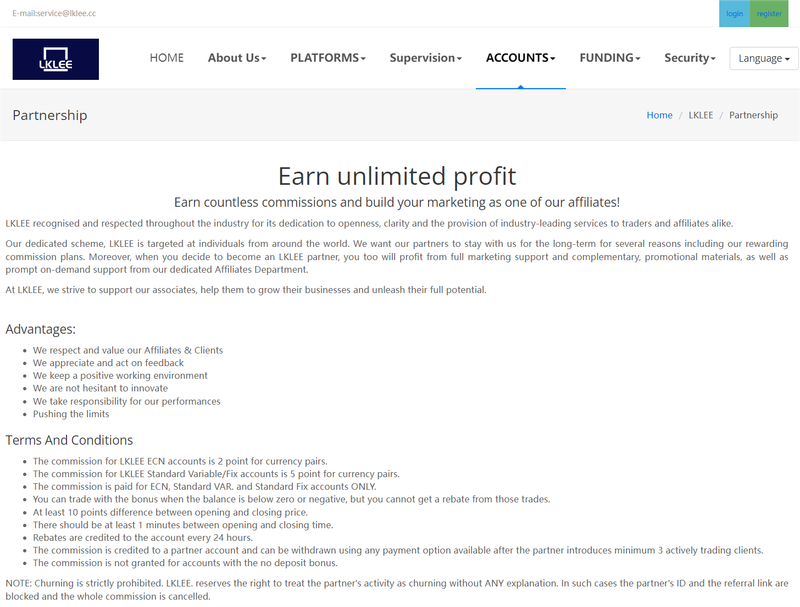The image size is (800, 607).
Task: Click the 'At LKLEE, we strive to support' paragraph
Action: [246, 290]
